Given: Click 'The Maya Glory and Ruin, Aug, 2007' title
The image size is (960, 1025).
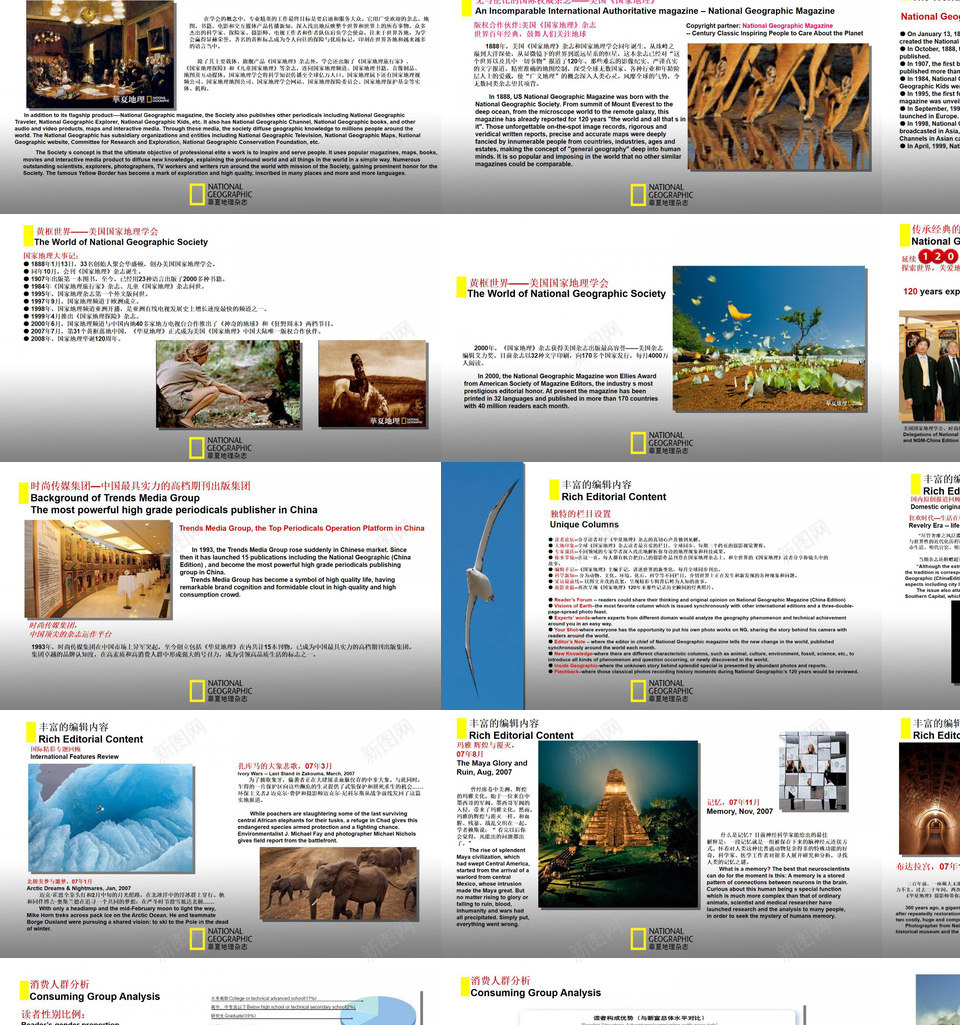Looking at the screenshot, I should (491, 767).
